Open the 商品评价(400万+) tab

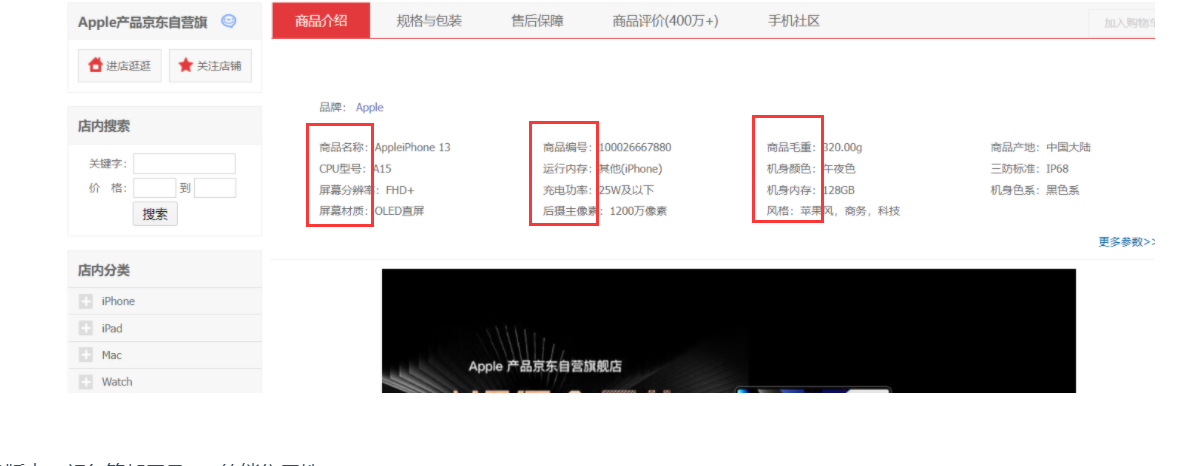tap(666, 20)
